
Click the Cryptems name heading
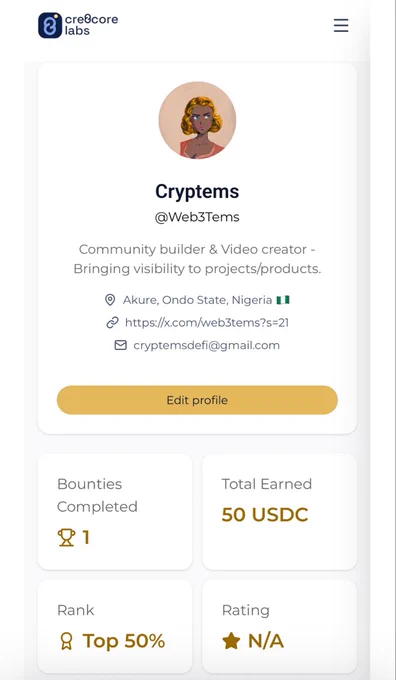tap(197, 191)
